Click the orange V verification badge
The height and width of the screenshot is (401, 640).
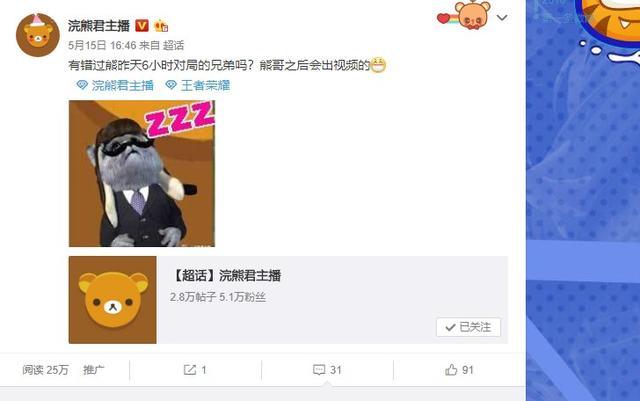142,26
